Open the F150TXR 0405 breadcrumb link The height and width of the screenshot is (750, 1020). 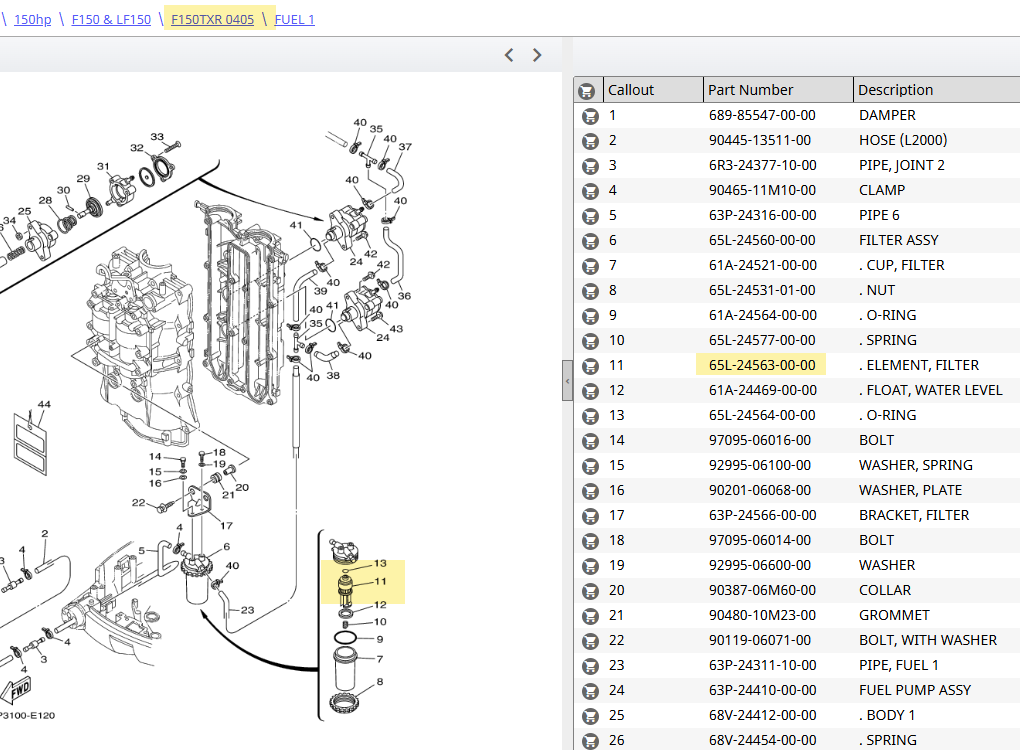[212, 20]
